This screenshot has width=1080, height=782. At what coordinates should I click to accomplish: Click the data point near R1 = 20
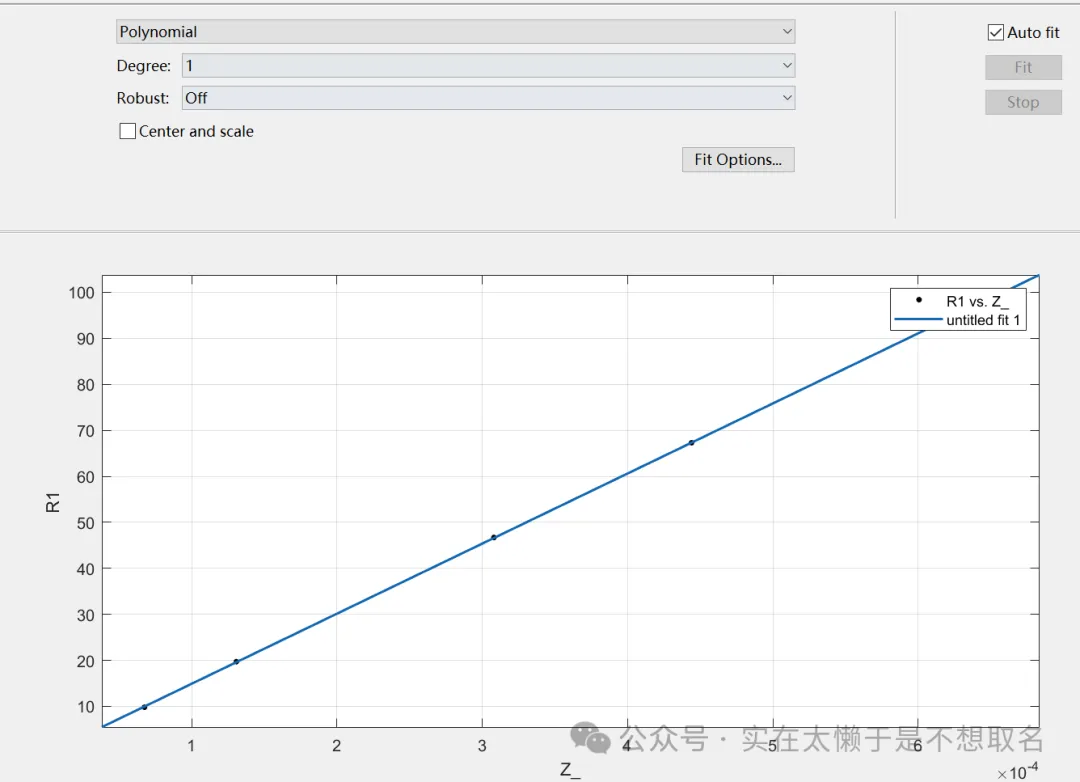(236, 661)
